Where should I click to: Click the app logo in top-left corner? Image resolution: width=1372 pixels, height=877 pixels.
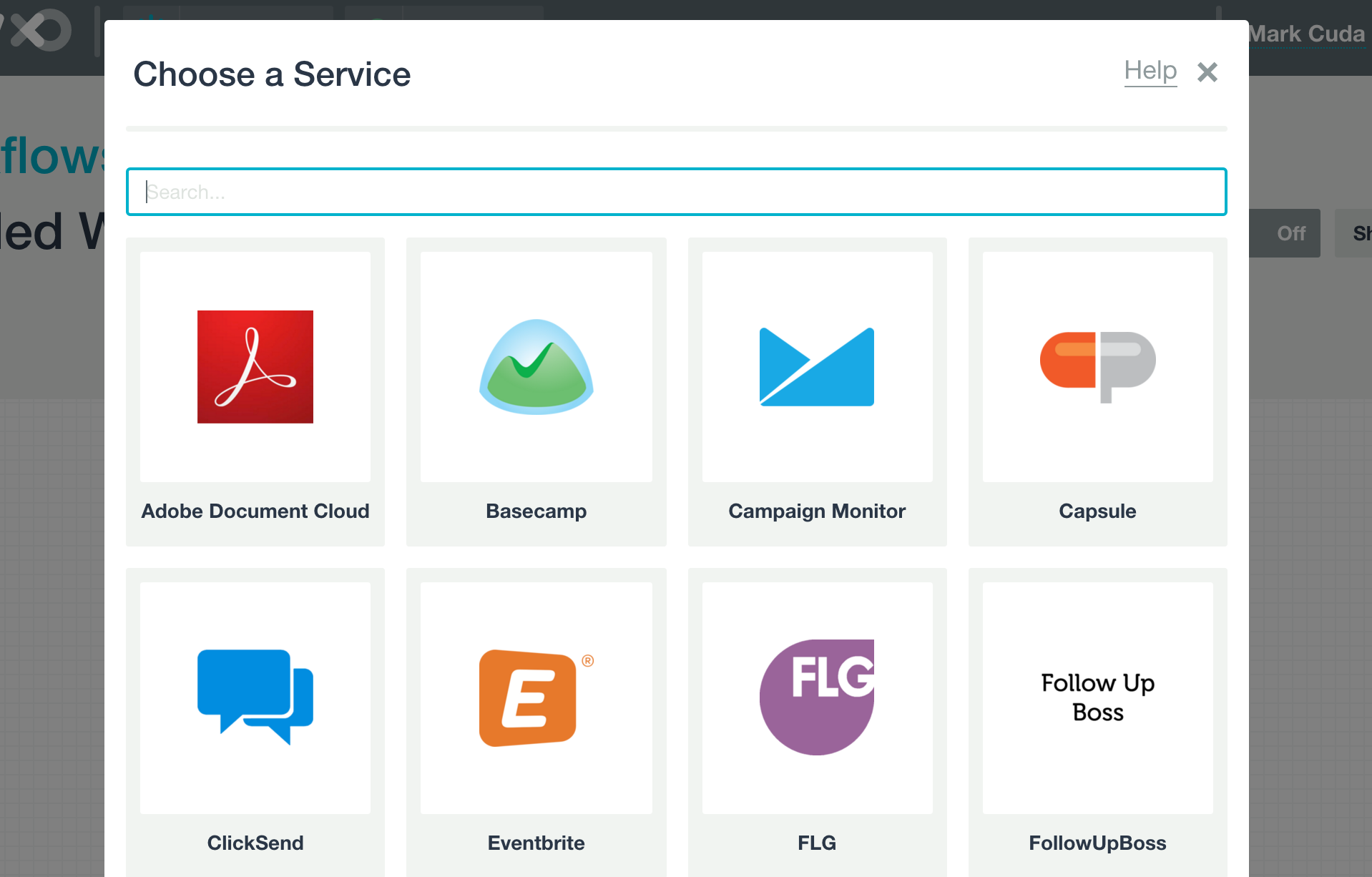36,31
